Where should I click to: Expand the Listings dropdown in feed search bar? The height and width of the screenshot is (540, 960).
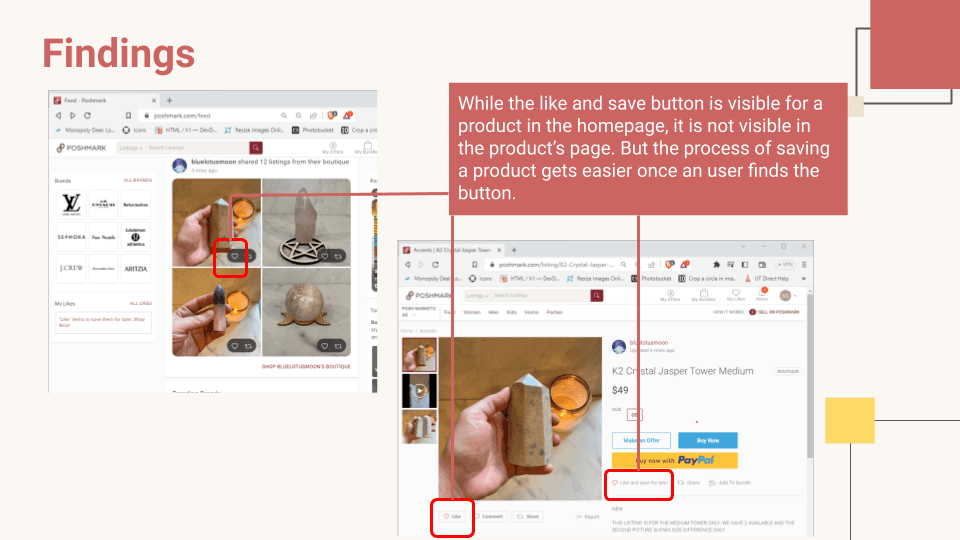coord(130,148)
